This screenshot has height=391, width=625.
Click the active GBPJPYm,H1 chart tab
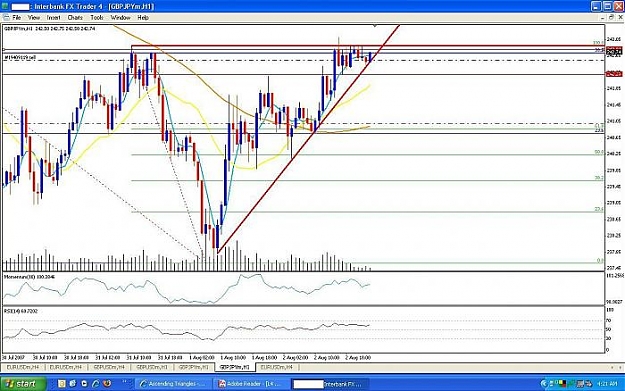pyautogui.click(x=235, y=367)
